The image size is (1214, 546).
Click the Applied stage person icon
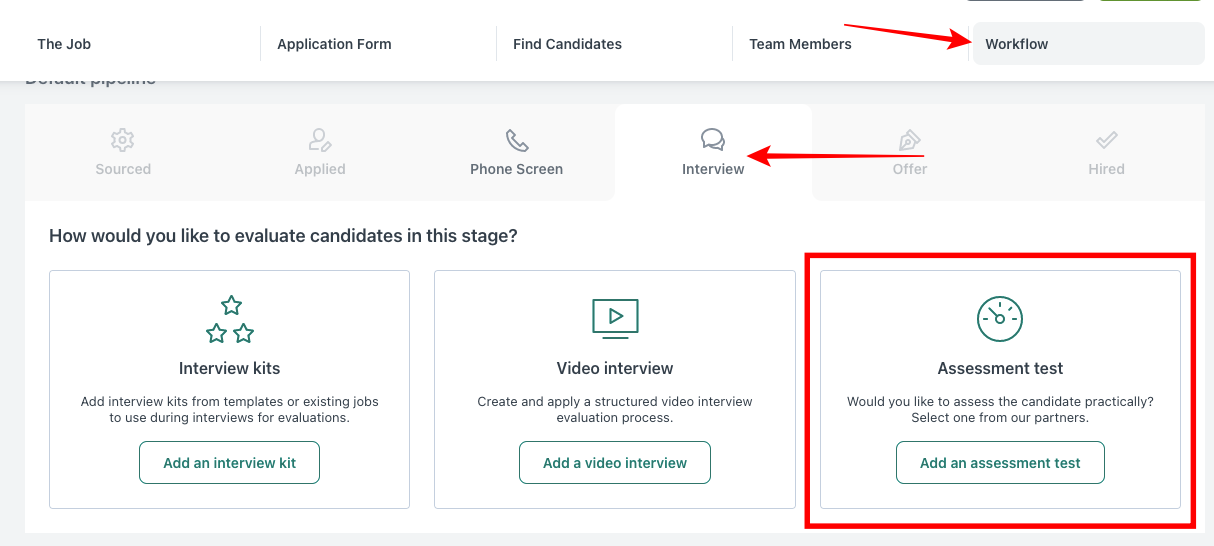[320, 139]
